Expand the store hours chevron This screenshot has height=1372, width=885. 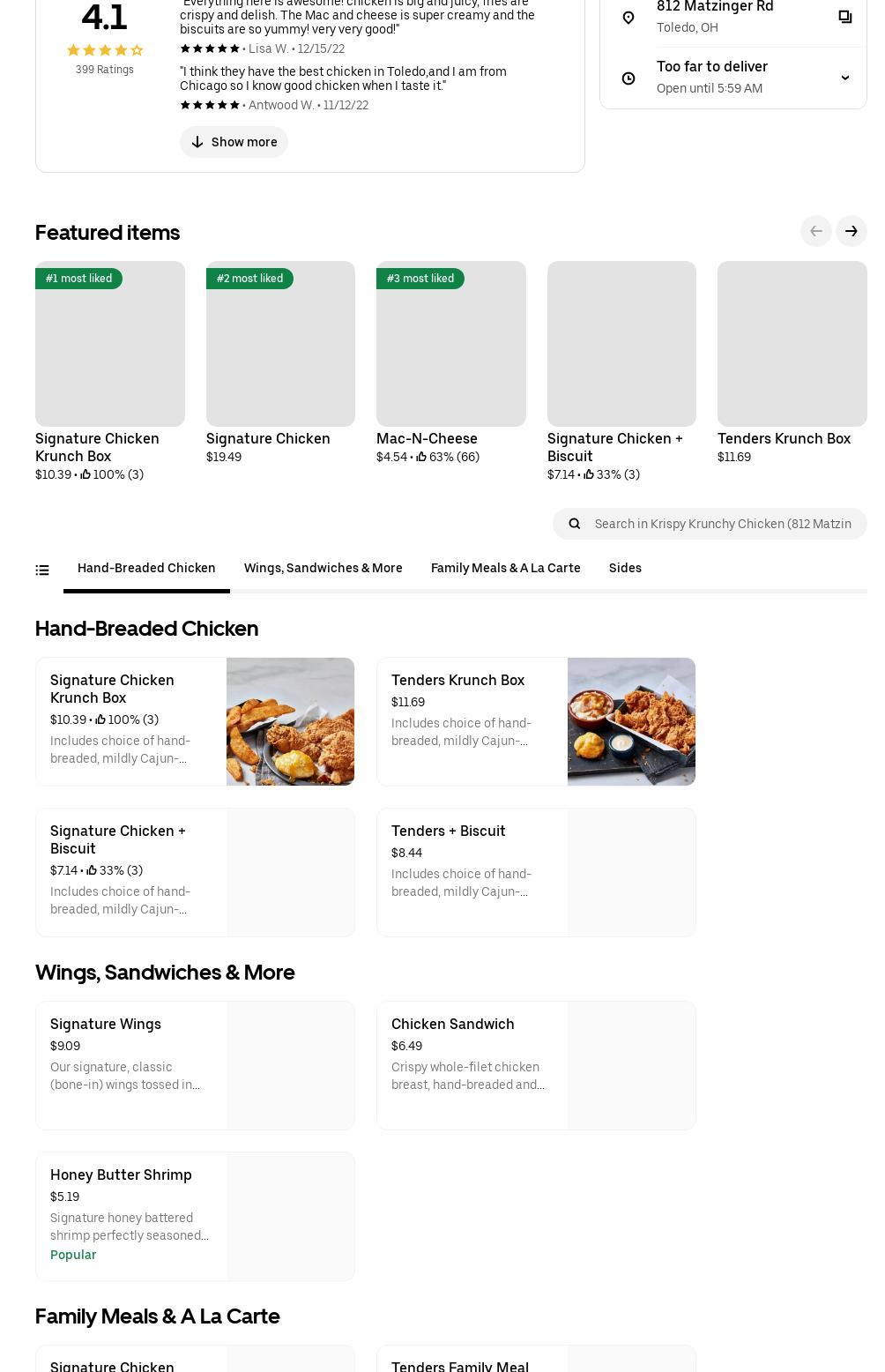[x=844, y=78]
